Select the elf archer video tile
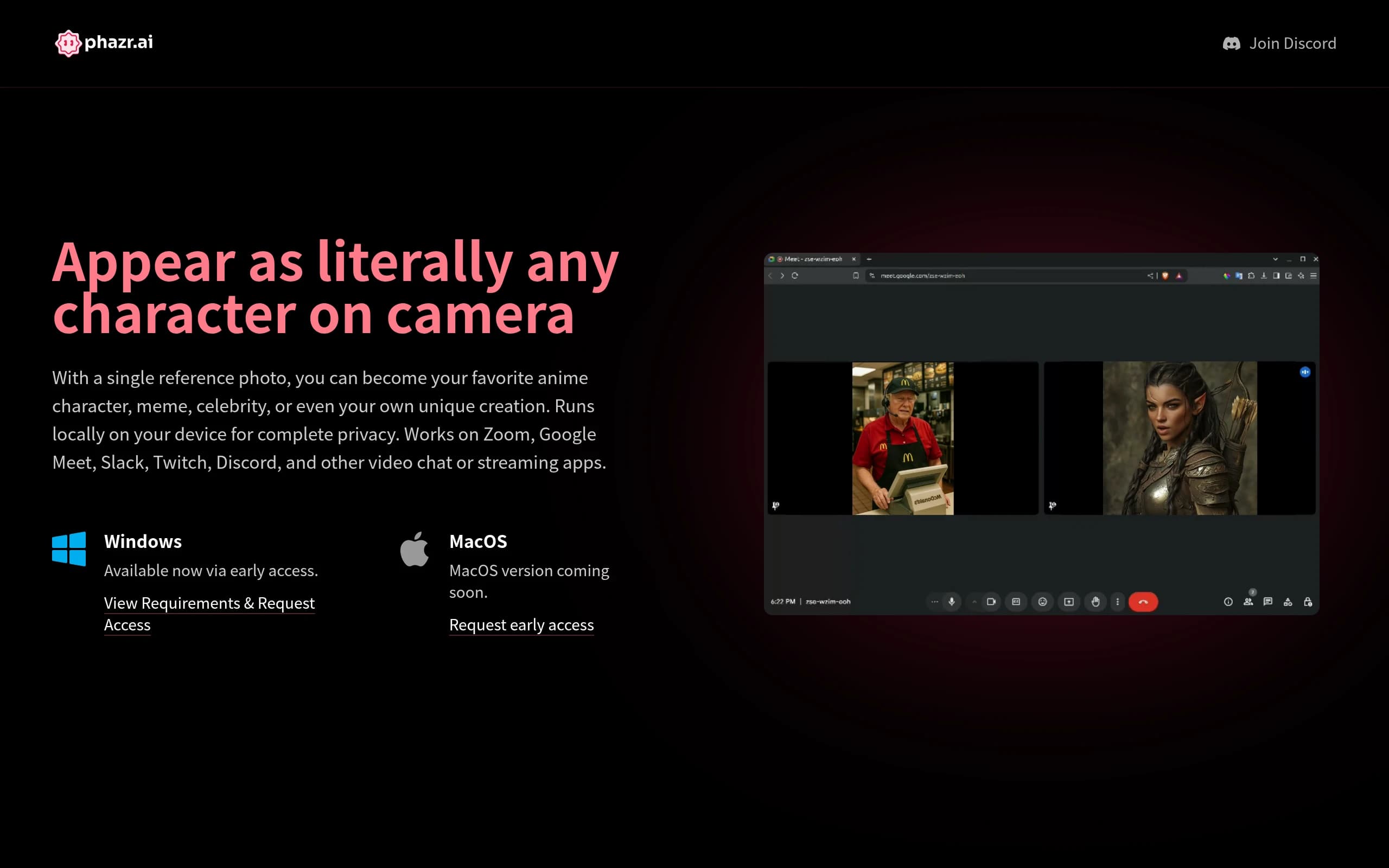The image size is (1389, 868). [x=1180, y=438]
